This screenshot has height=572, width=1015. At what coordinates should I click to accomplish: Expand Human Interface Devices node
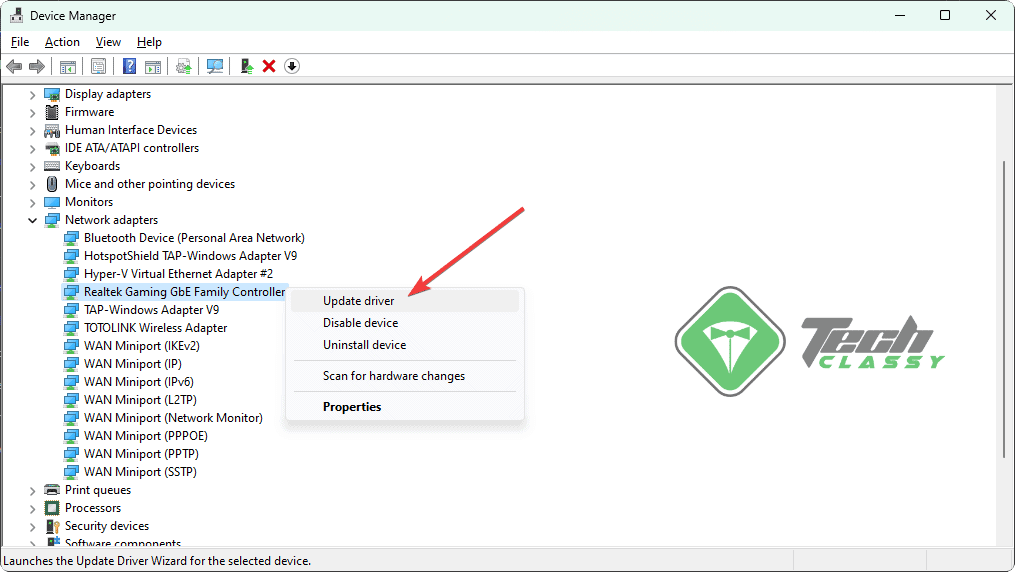(x=32, y=131)
